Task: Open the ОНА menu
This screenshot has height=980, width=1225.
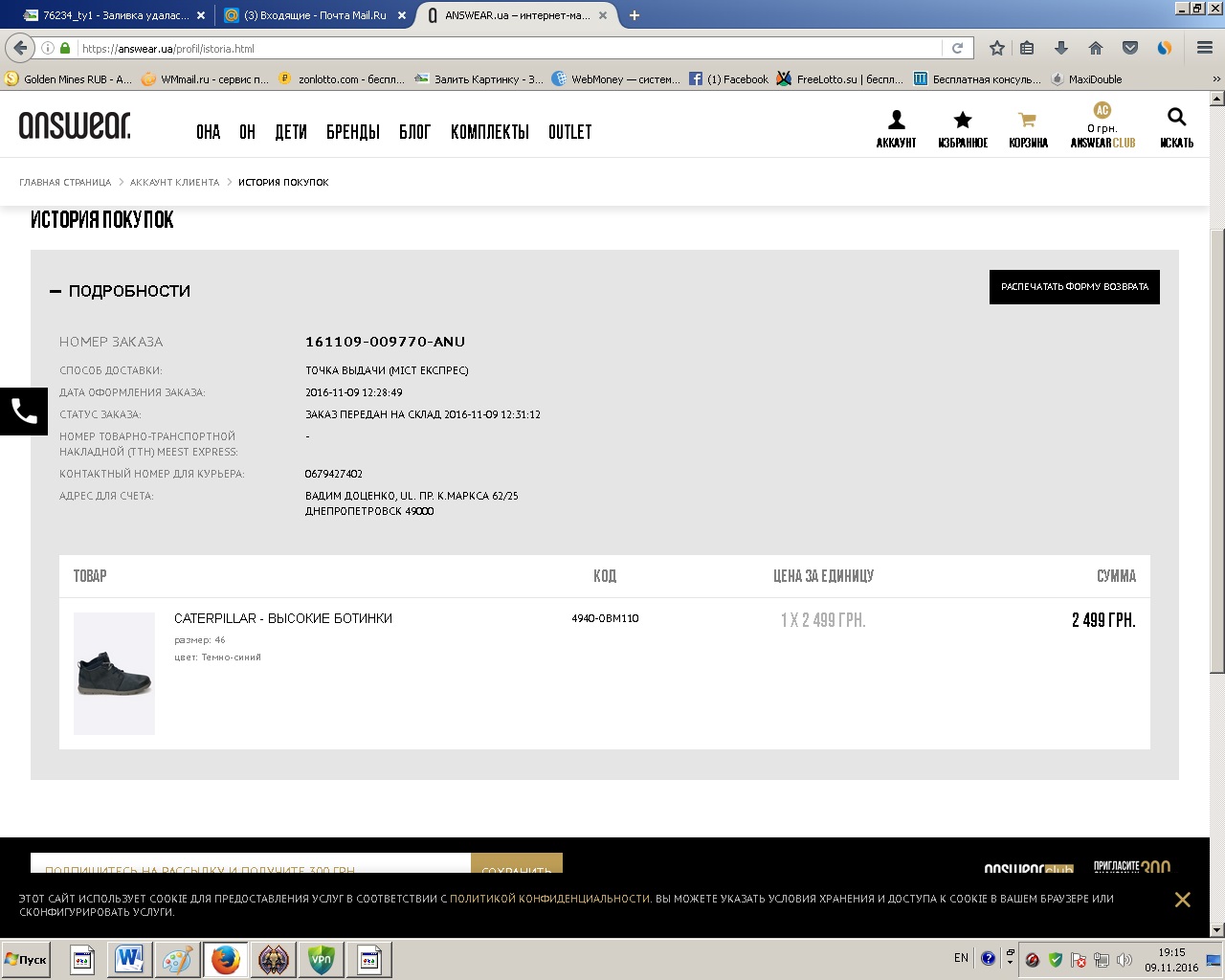Action: pos(209,132)
